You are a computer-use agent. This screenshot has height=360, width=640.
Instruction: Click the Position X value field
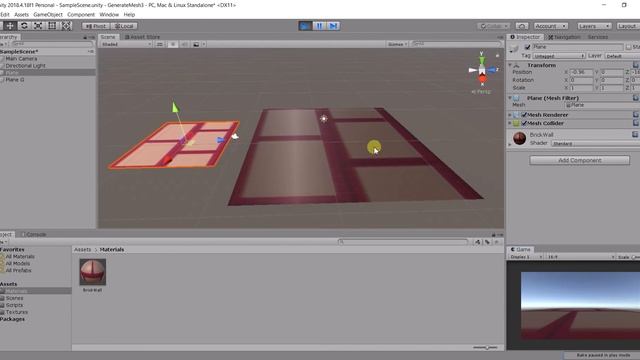point(581,72)
